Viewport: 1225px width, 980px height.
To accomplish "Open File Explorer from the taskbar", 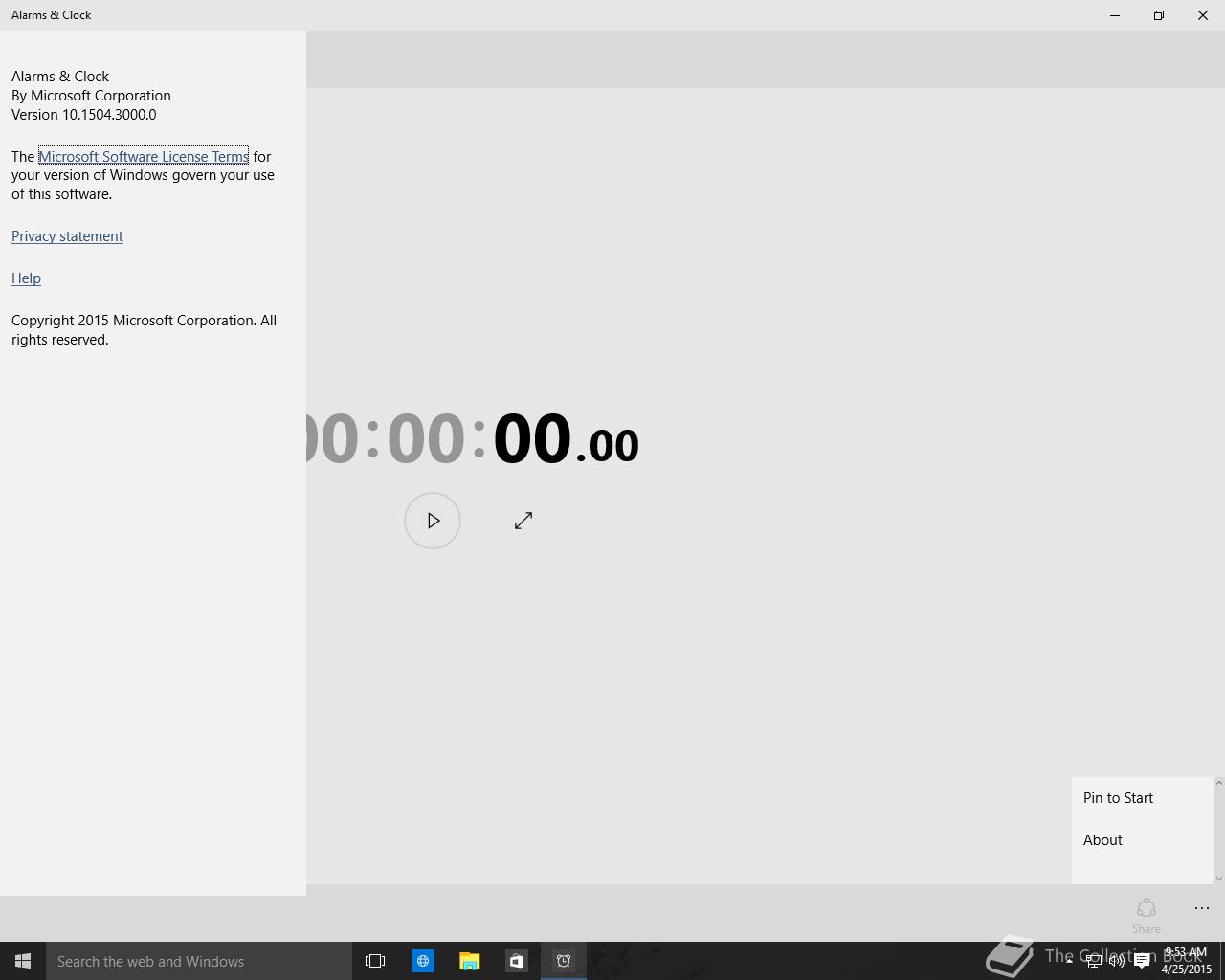I will click(x=469, y=961).
